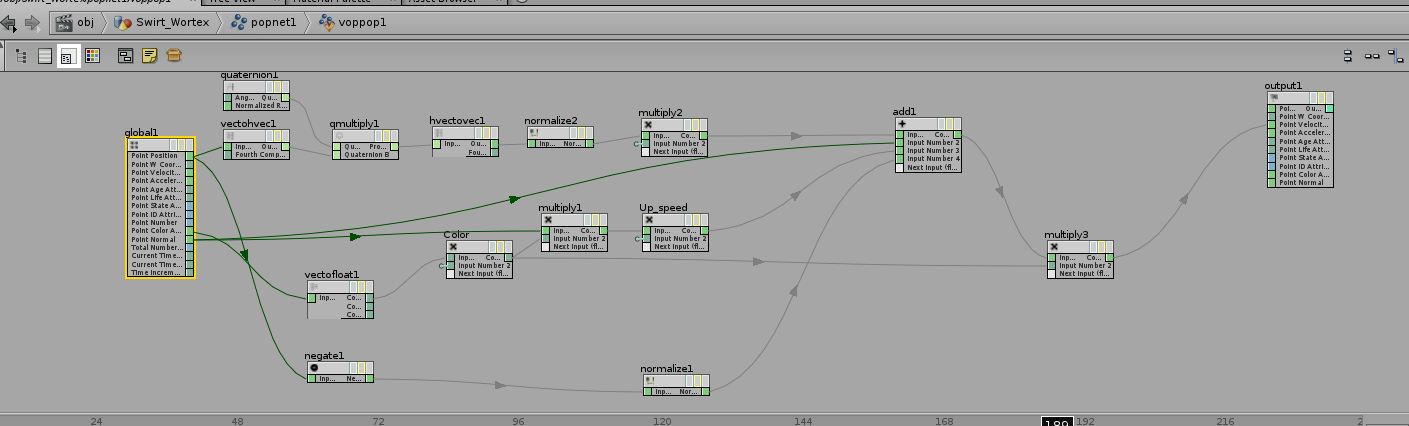The width and height of the screenshot is (1409, 426).
Task: Select the output1 node label
Action: 1283,86
